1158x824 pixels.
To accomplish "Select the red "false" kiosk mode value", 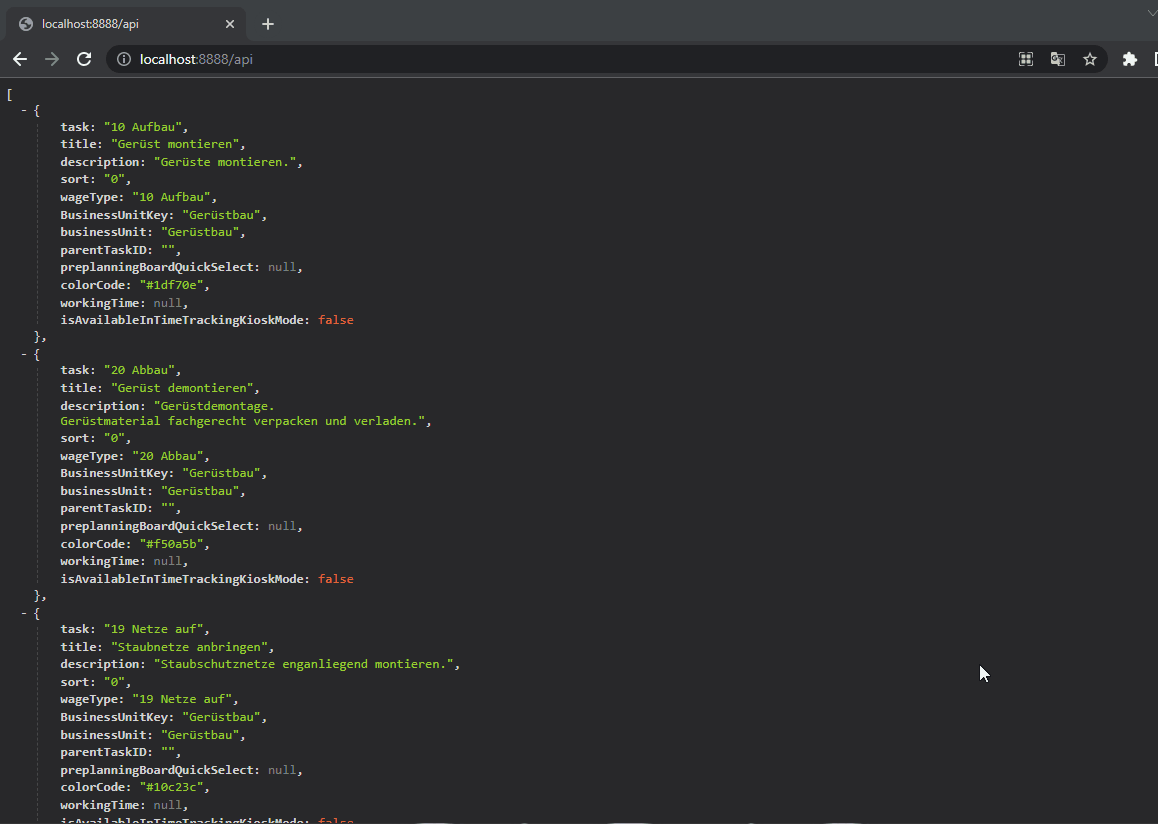I will (x=335, y=319).
